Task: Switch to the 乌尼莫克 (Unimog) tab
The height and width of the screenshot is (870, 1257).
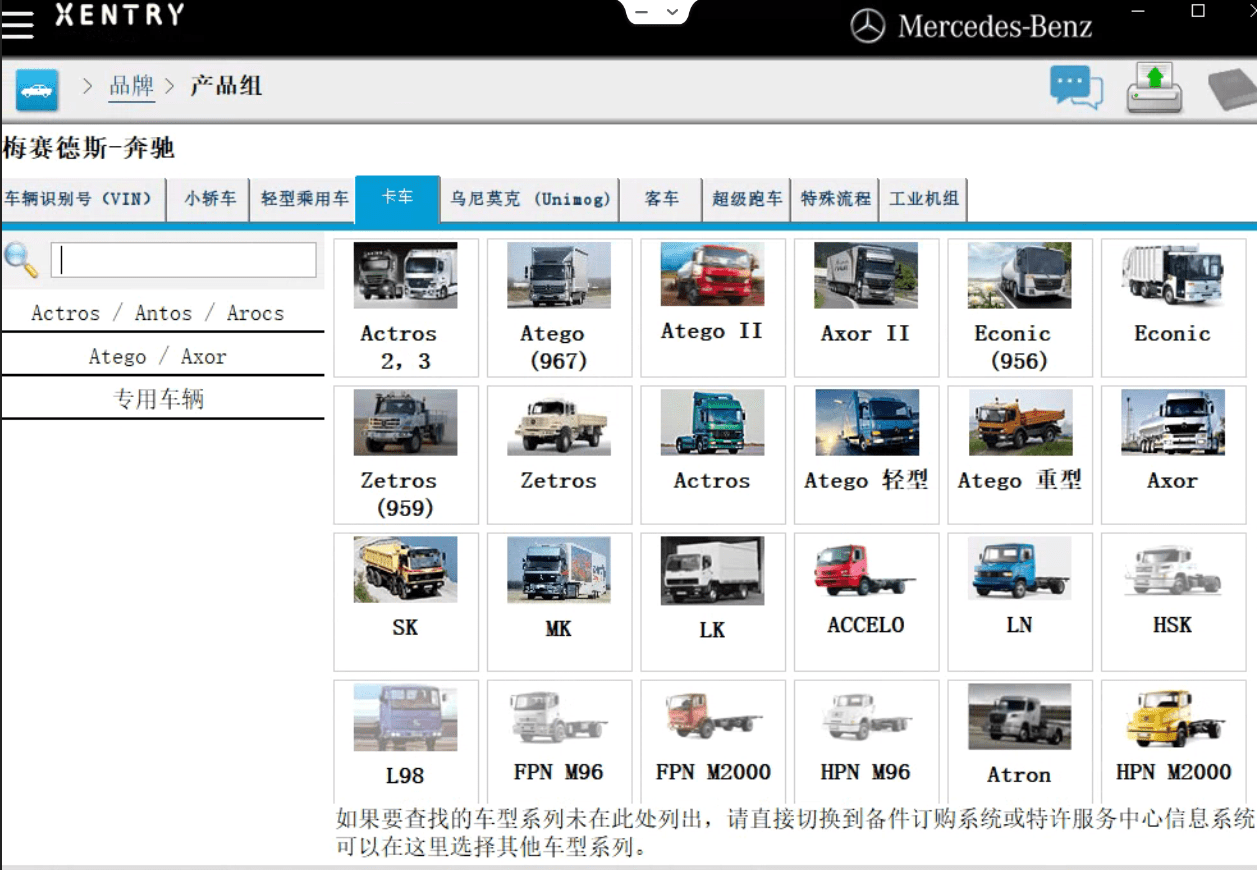Action: (x=530, y=199)
